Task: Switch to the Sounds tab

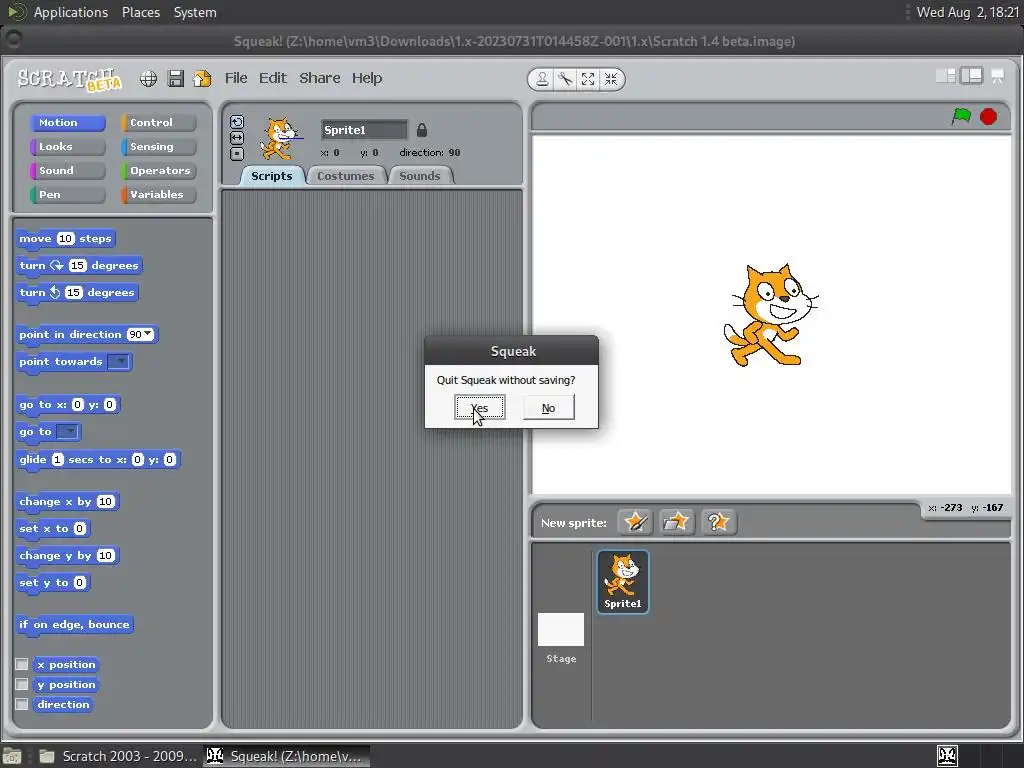Action: pos(420,176)
